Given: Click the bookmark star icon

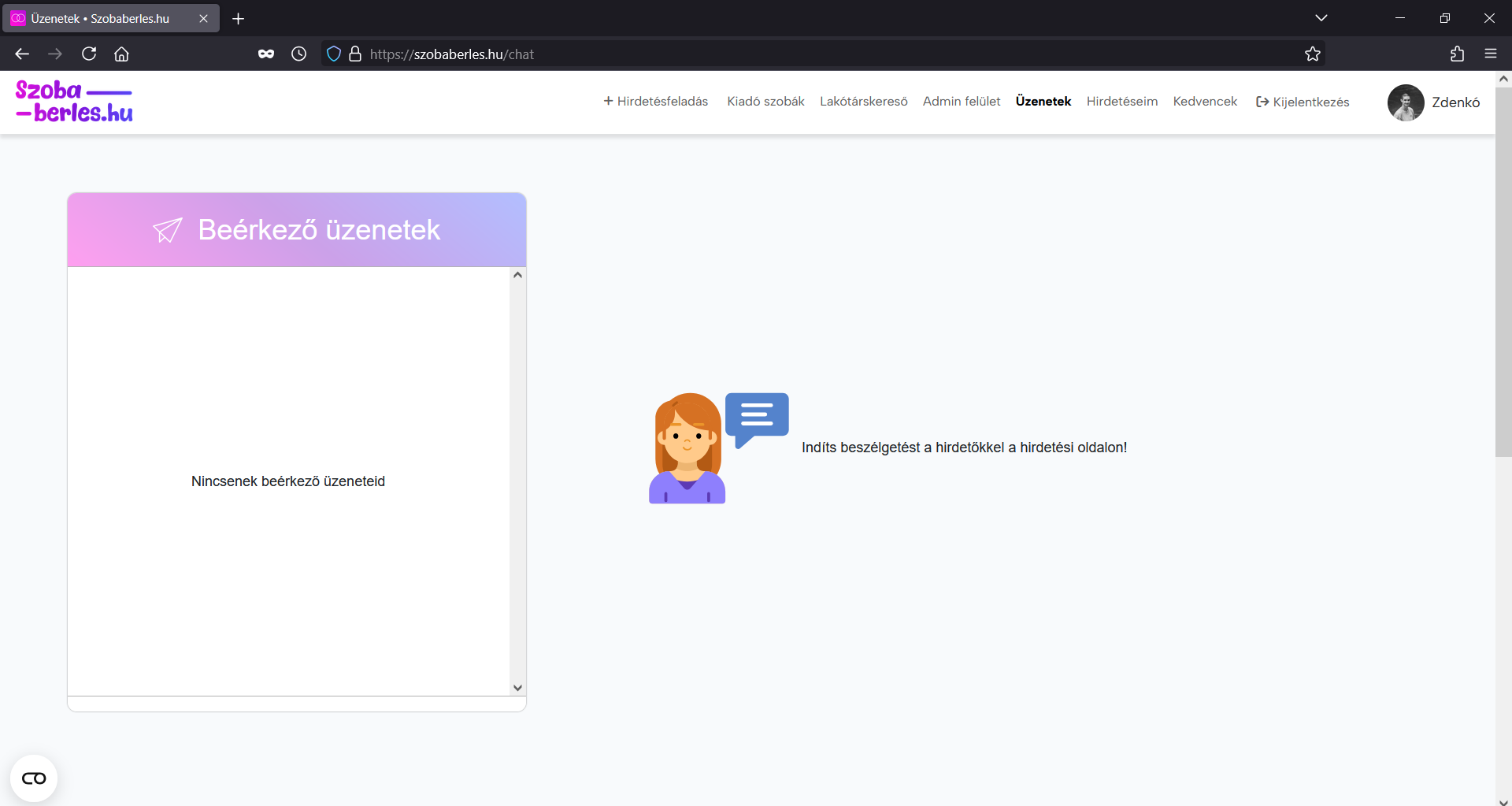Looking at the screenshot, I should [x=1312, y=54].
